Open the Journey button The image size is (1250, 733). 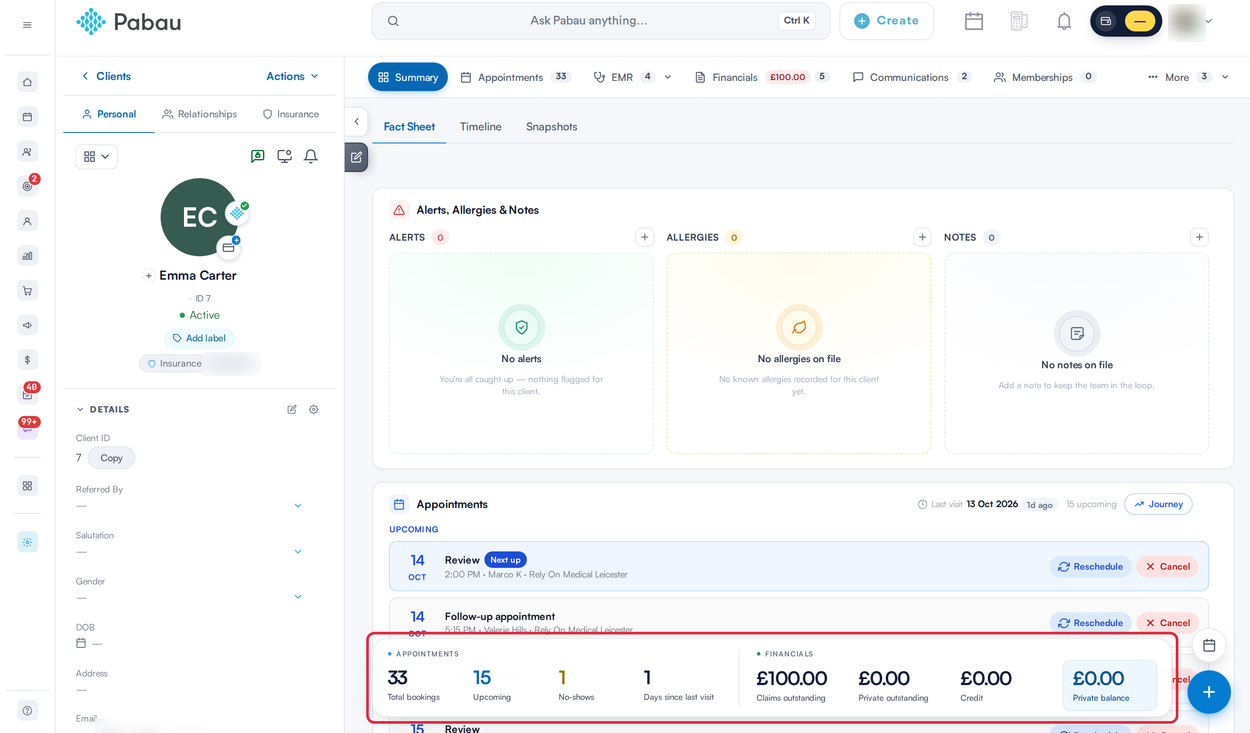(1158, 504)
